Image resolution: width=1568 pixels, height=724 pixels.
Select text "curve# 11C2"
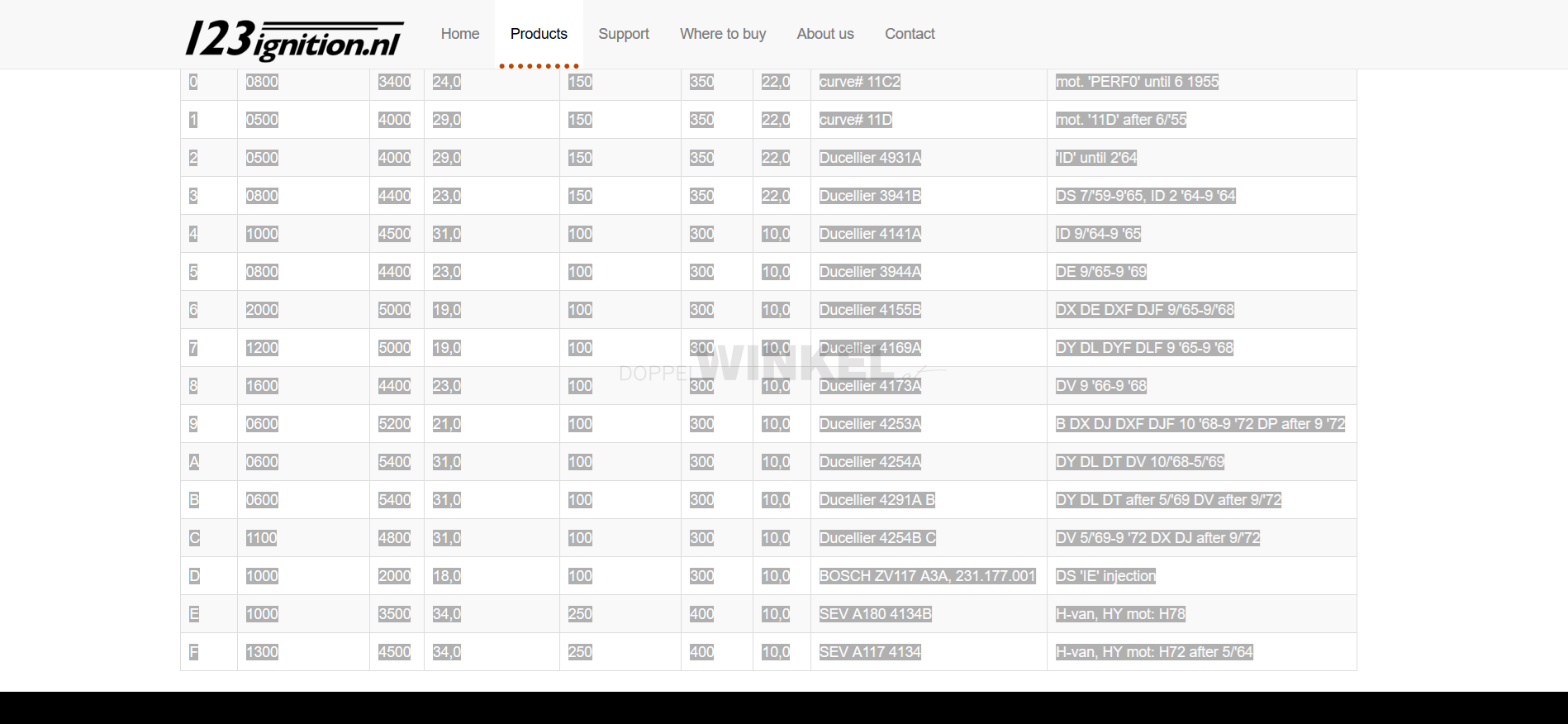tap(860, 82)
